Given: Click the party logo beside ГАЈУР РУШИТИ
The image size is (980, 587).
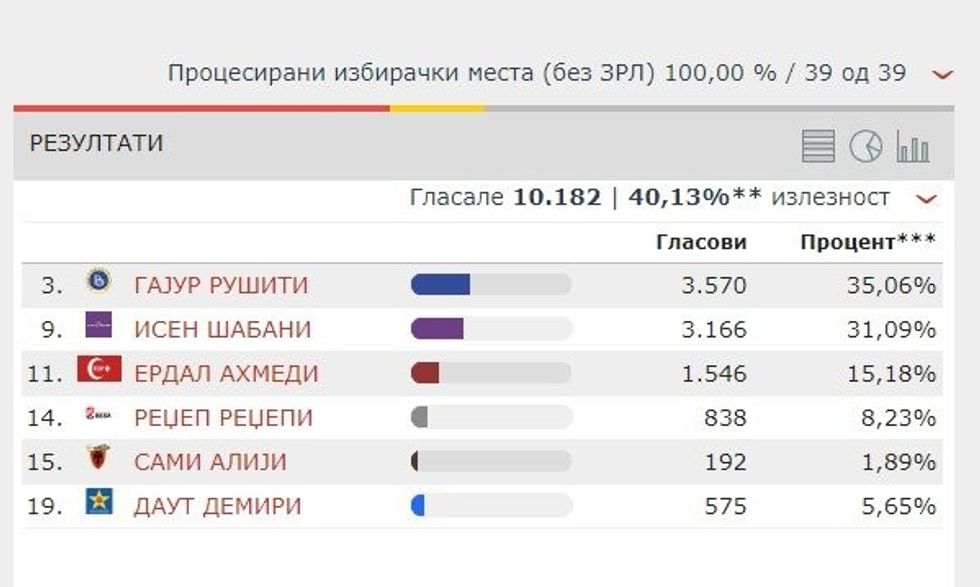Looking at the screenshot, I should click(x=98, y=284).
